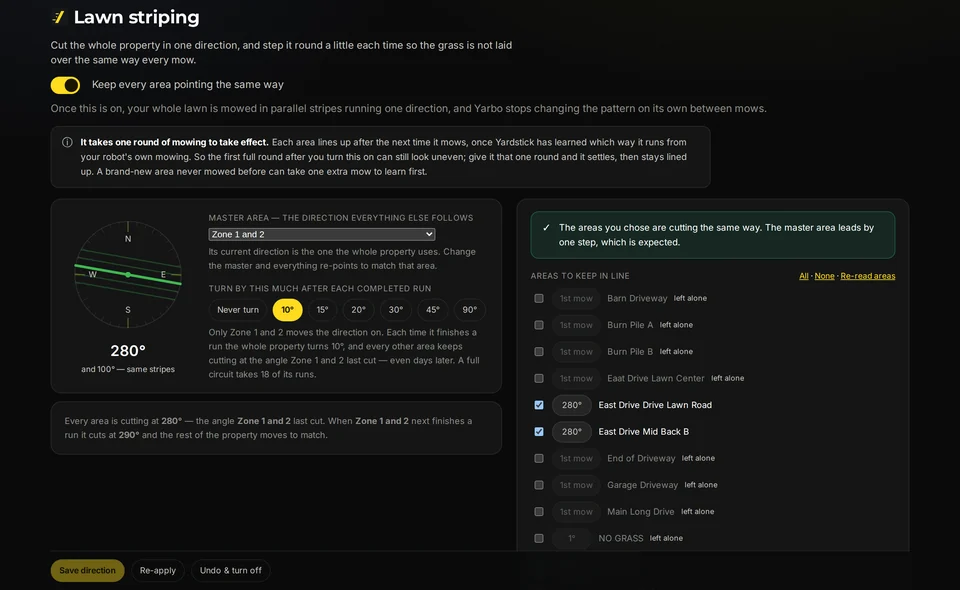960x590 pixels.
Task: Pick the 90° turn option
Action: tap(470, 310)
